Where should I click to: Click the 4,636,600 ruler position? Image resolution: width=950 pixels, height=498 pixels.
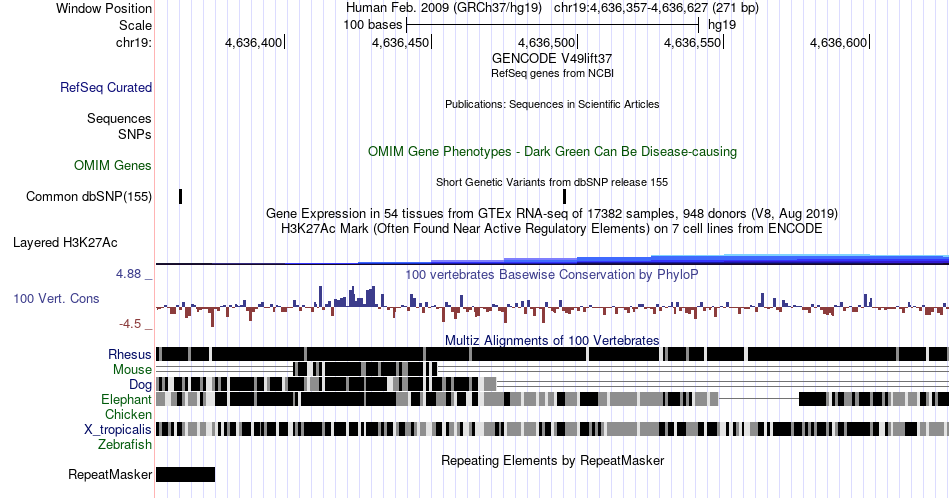tap(839, 42)
